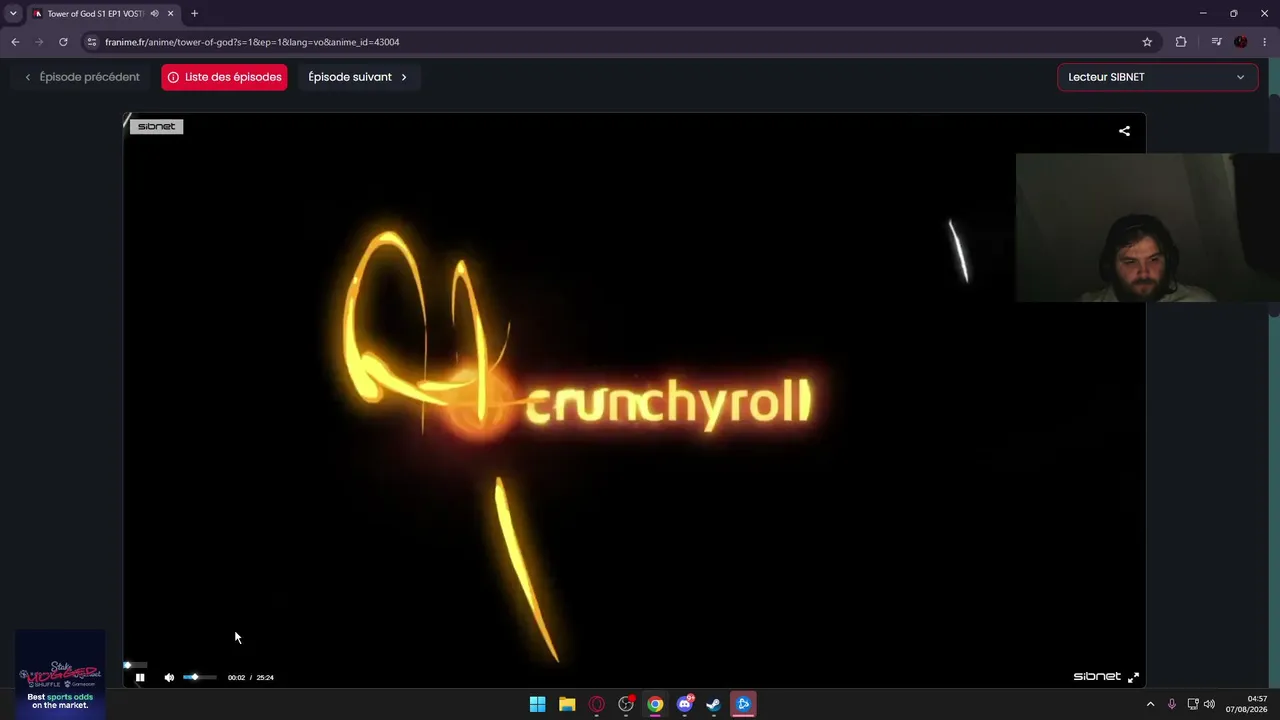Open the clock and date 04:57 panel
The height and width of the screenshot is (720, 1280).
tap(1247, 704)
